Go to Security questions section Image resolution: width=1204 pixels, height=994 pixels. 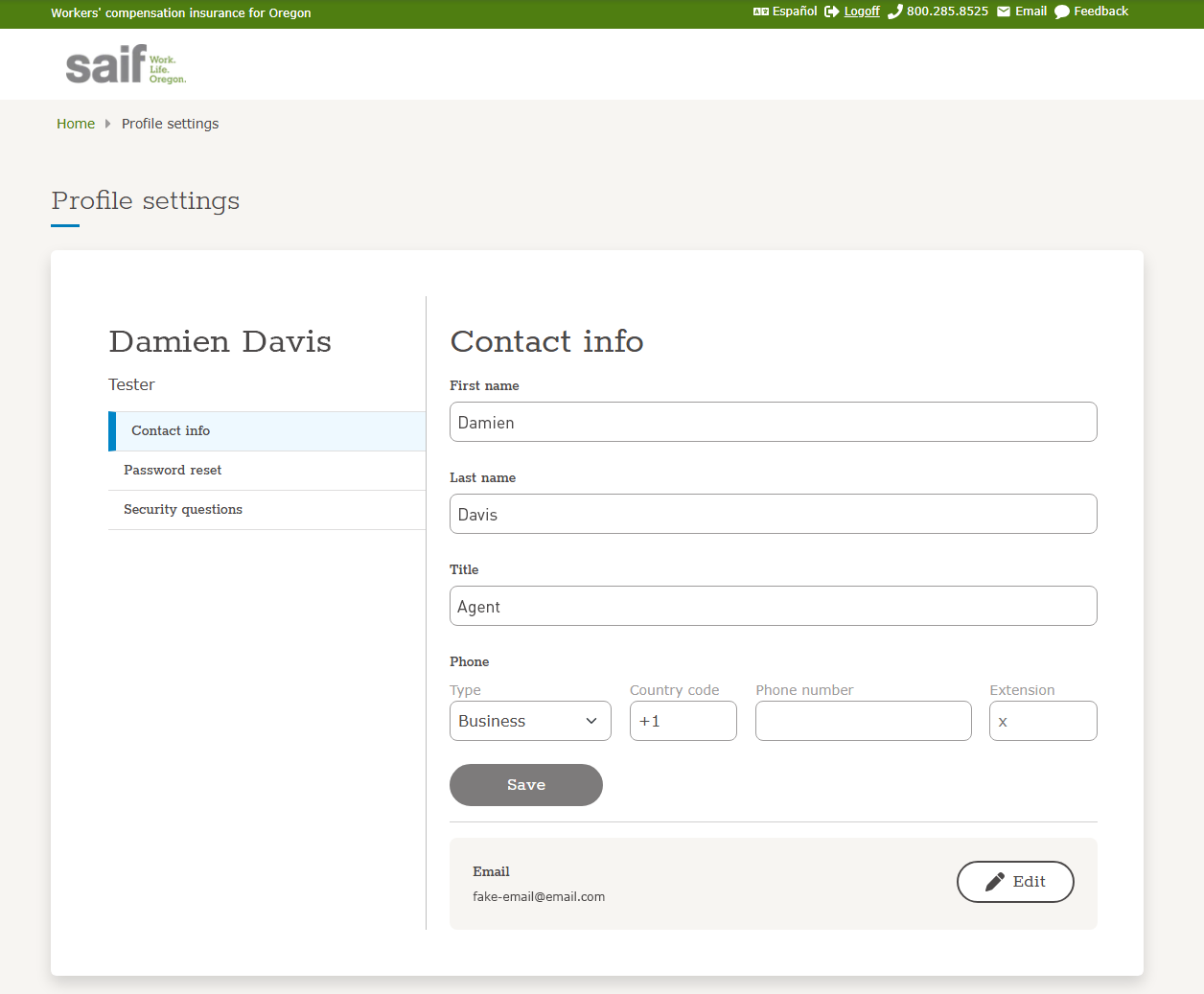click(x=183, y=510)
